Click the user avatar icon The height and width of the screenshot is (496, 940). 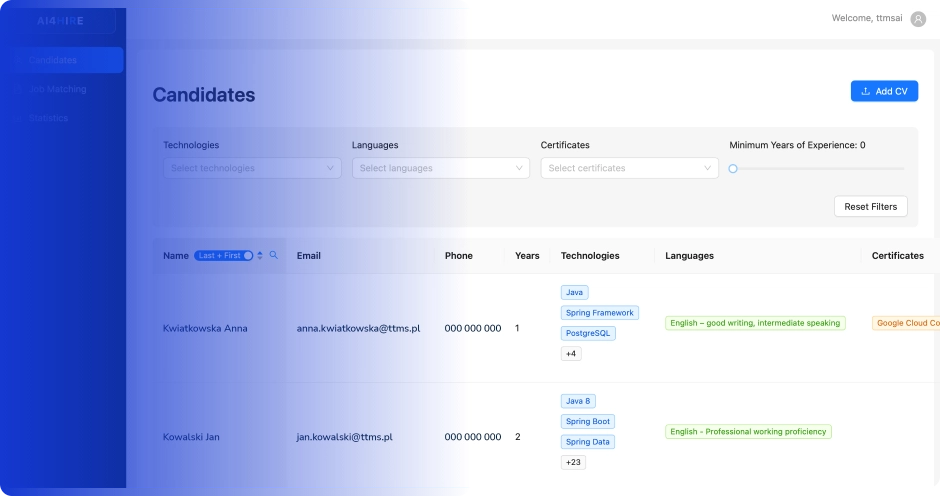pyautogui.click(x=918, y=18)
